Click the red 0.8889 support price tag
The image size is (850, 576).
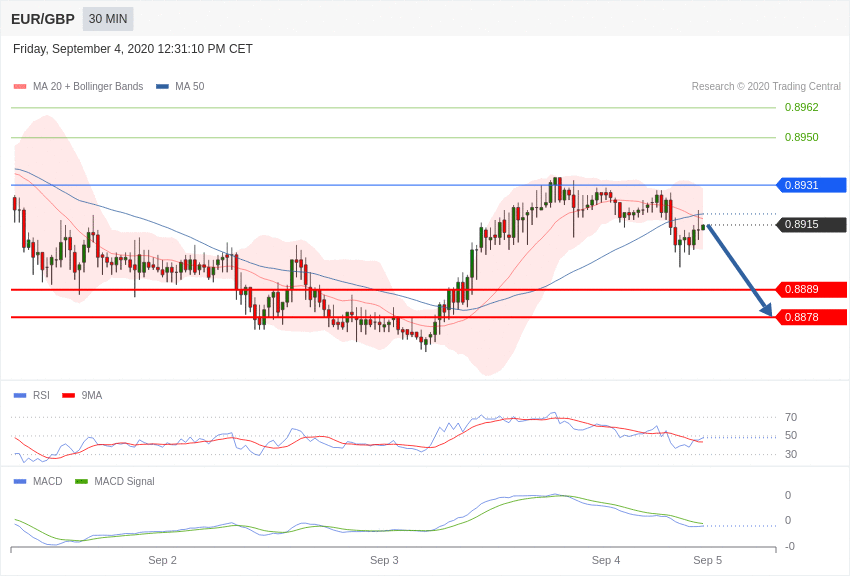point(812,289)
